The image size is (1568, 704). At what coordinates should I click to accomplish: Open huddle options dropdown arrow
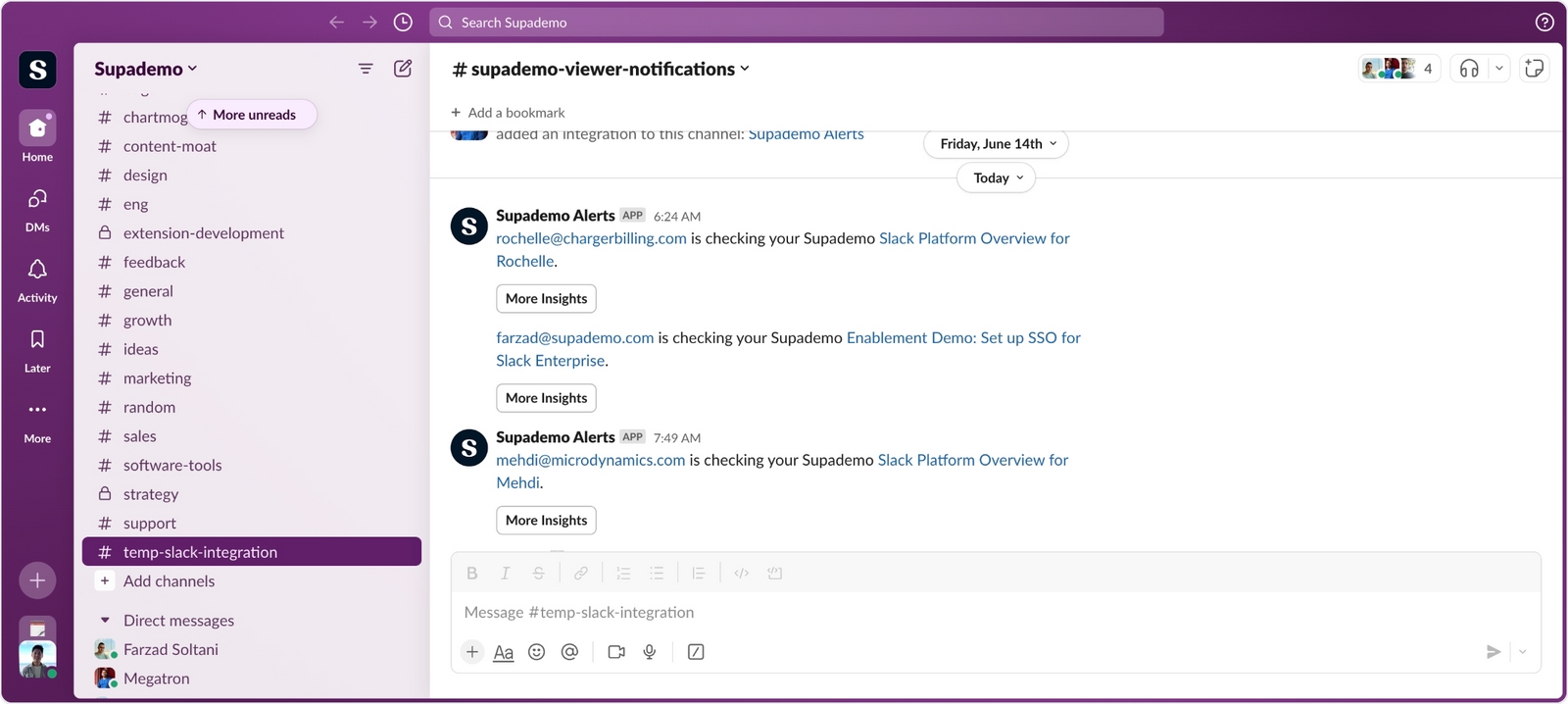point(1498,69)
